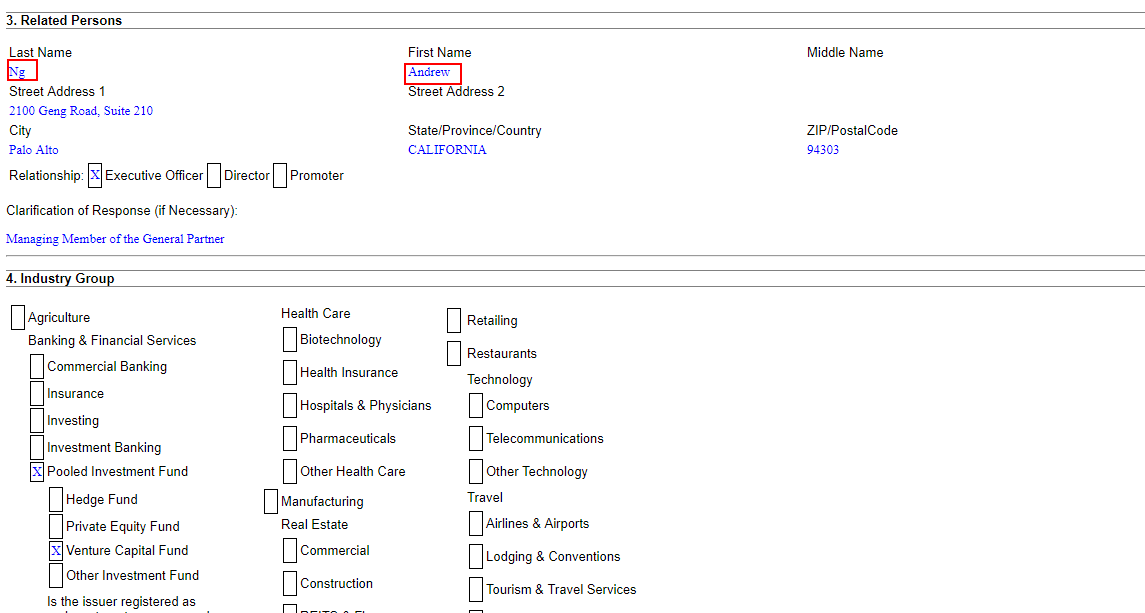Check the Other Technology checkbox
Image resolution: width=1145 pixels, height=613 pixels.
tap(476, 471)
